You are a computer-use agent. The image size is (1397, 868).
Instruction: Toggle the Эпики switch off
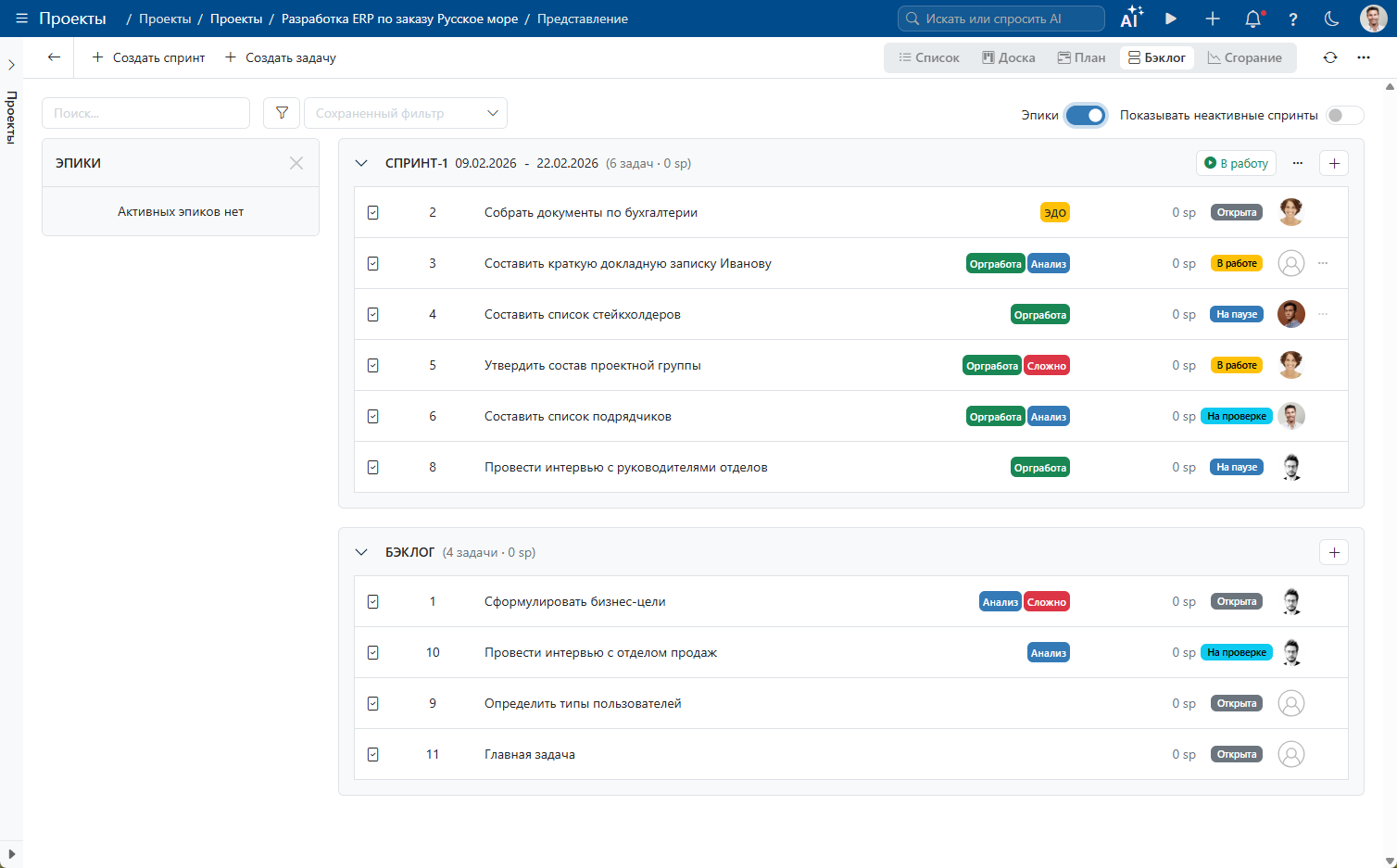(x=1086, y=115)
